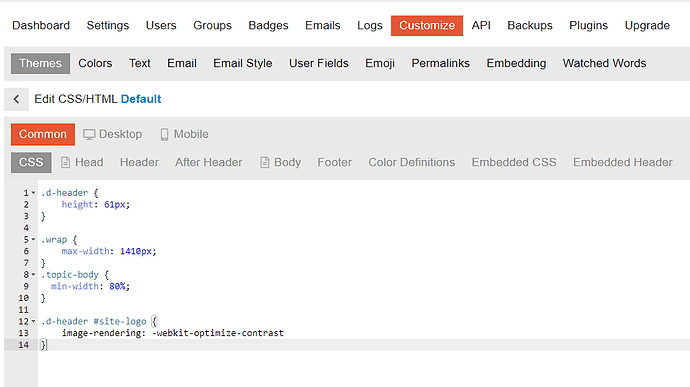Open the Upgrade admin page
Screen dimensions: 690x387
point(647,26)
